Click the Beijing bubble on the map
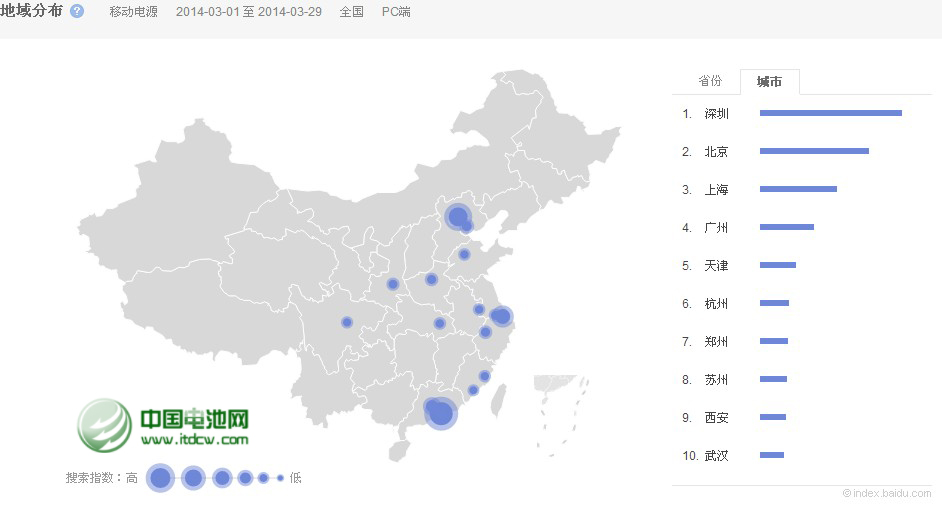 [x=458, y=216]
